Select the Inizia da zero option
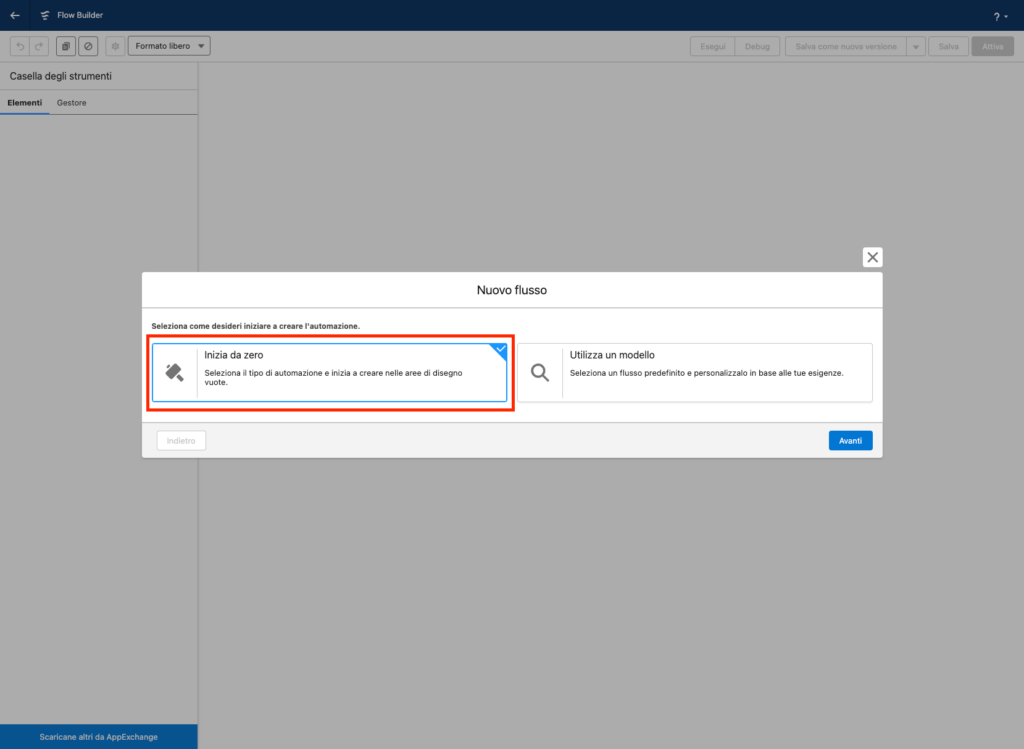 coord(329,372)
